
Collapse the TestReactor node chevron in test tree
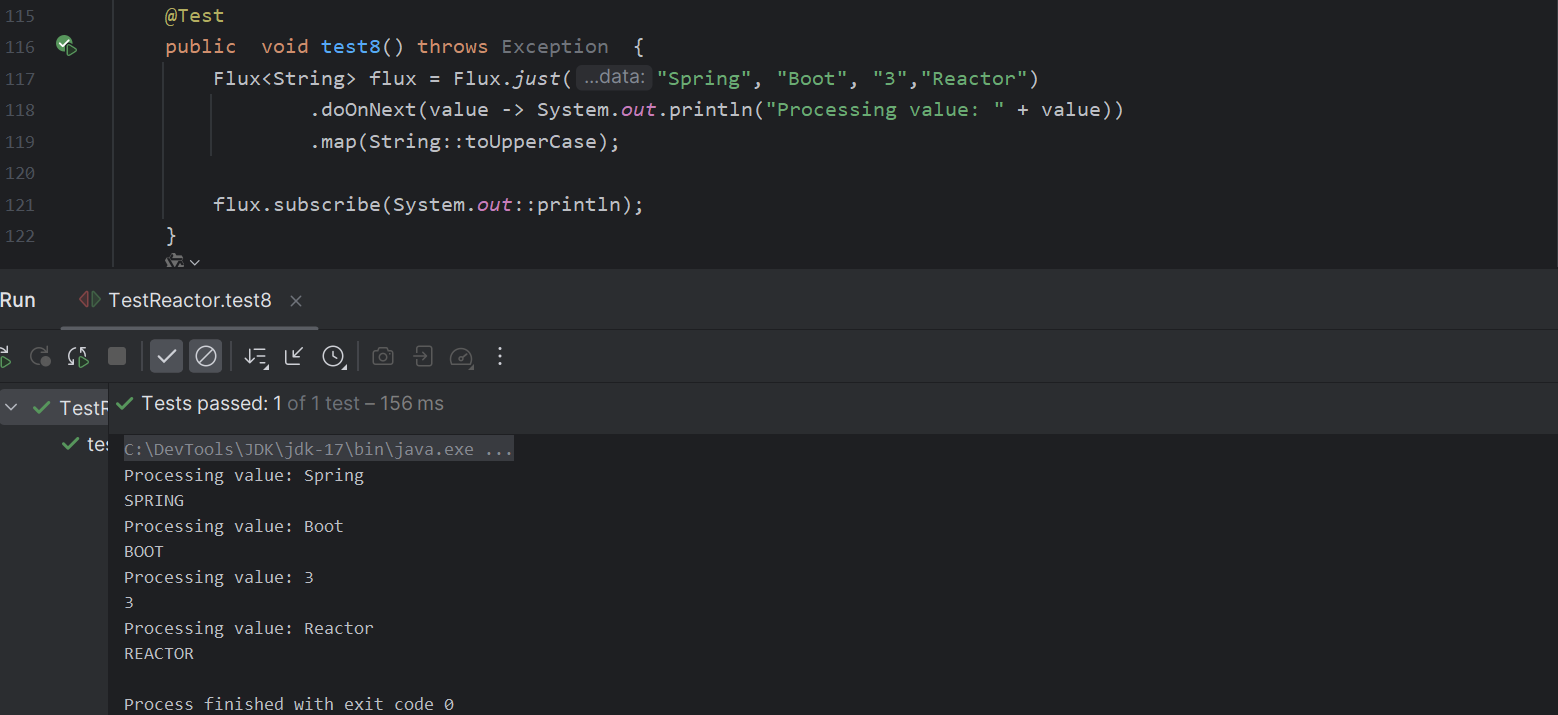(11, 407)
